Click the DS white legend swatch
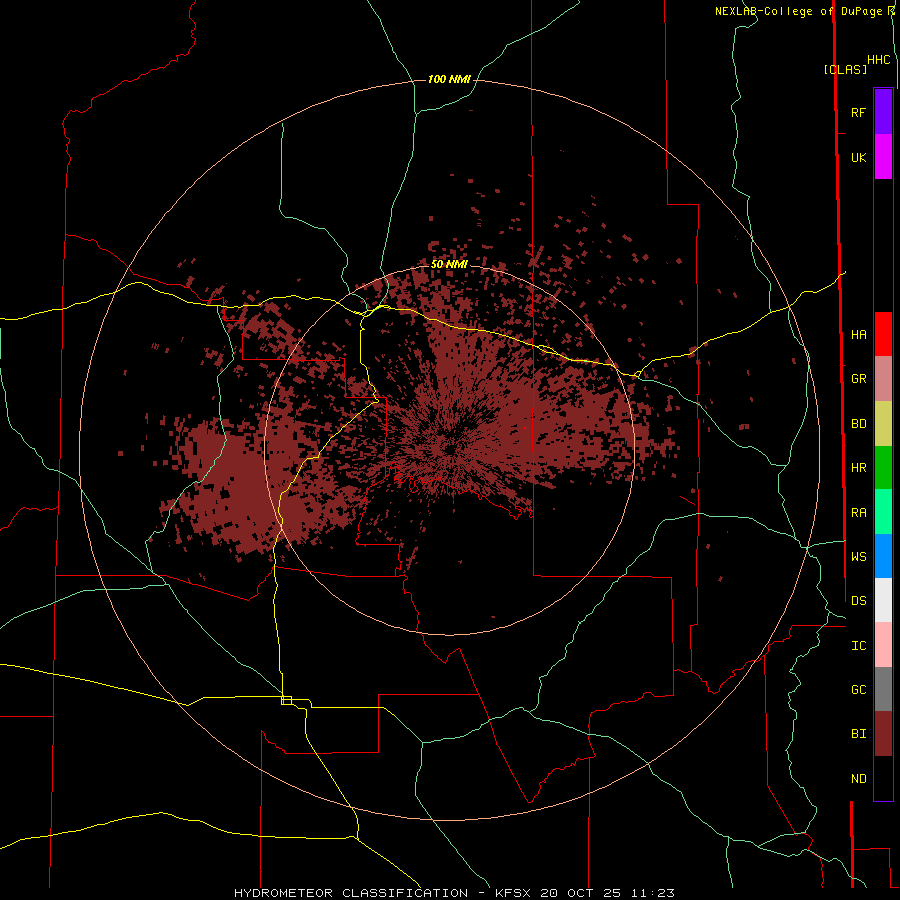 (883, 600)
